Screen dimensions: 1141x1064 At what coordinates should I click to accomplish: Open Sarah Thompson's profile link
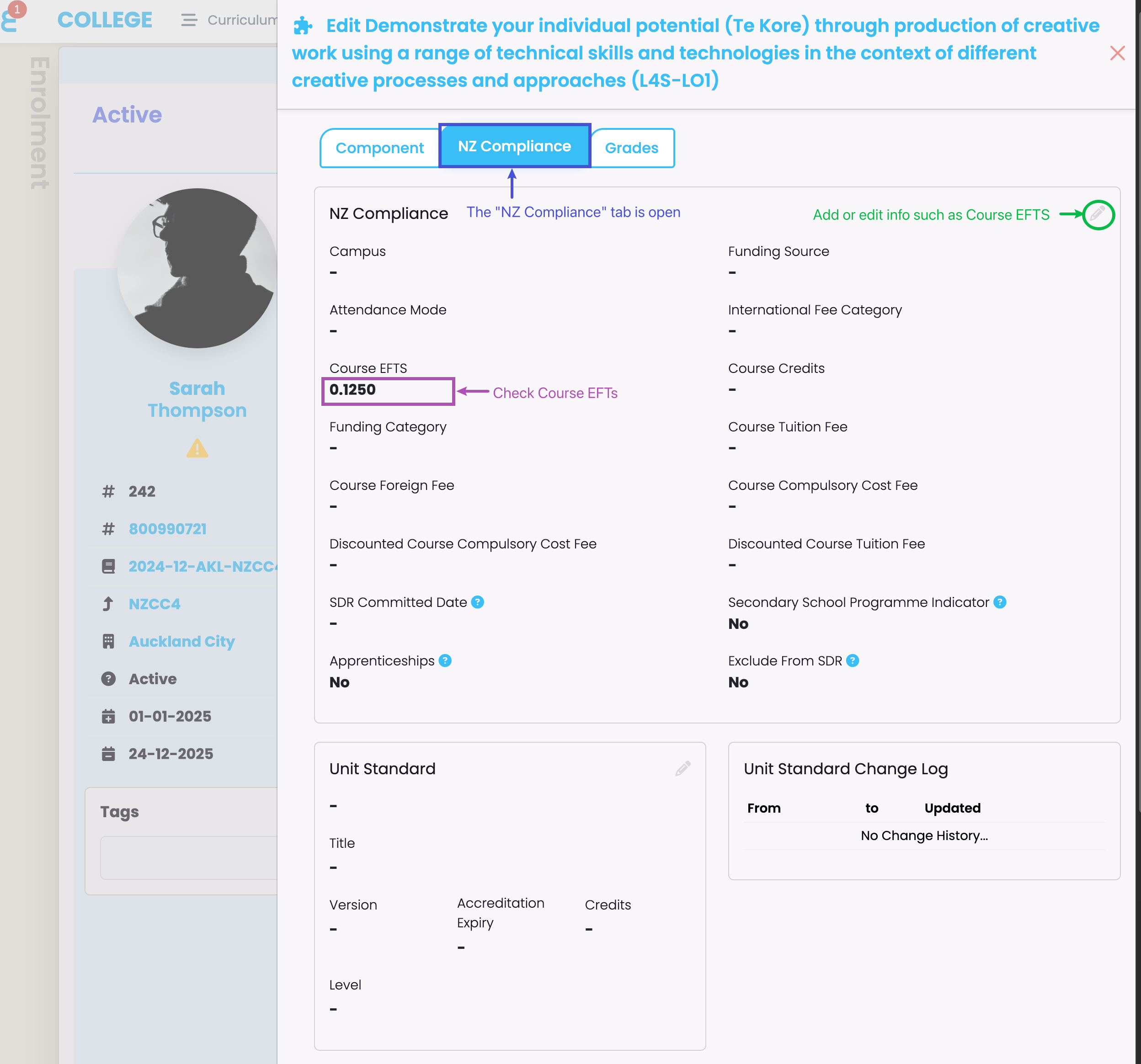pos(197,399)
